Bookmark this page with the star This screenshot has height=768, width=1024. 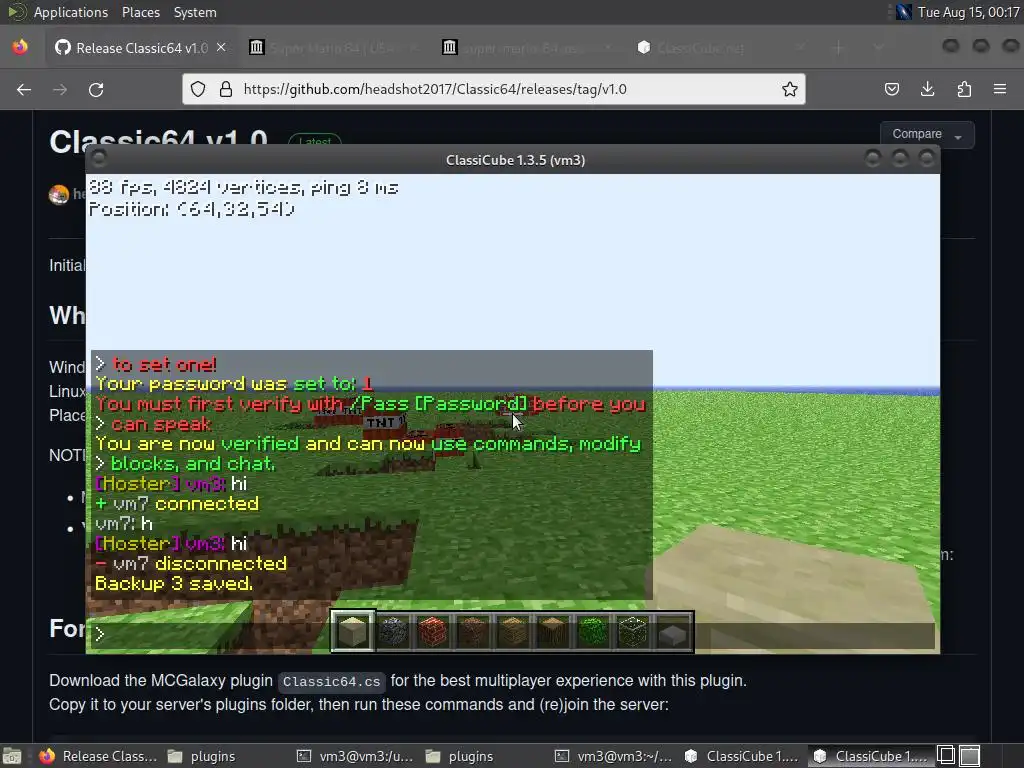pos(790,89)
